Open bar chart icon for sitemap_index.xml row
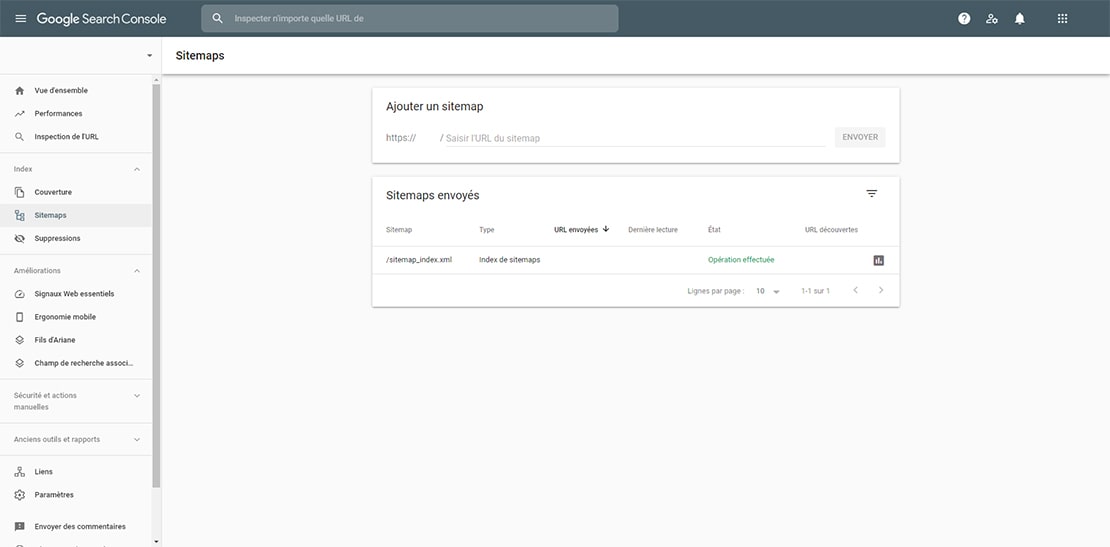The height and width of the screenshot is (547, 1110). [879, 260]
